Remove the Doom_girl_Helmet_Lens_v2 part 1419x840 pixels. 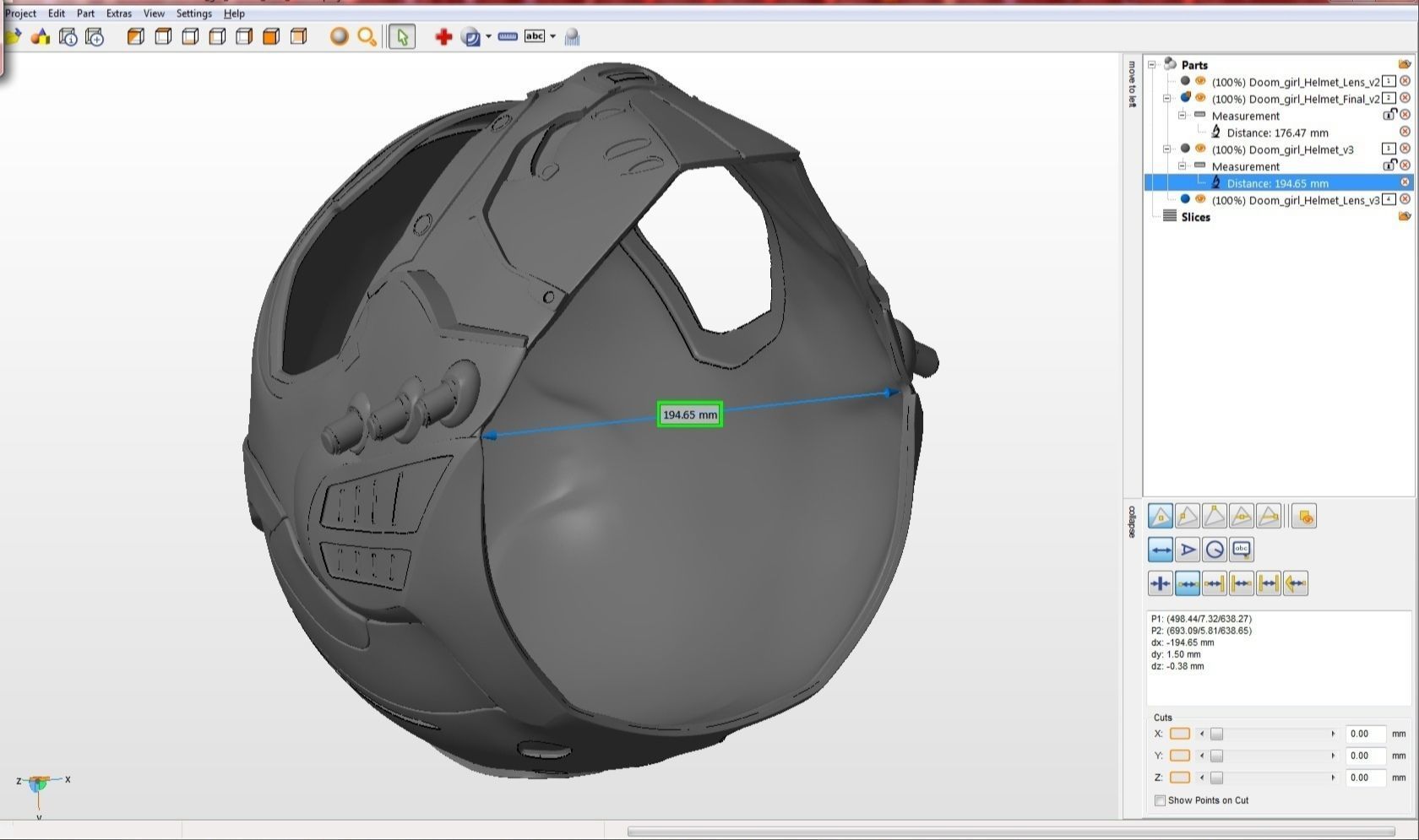1405,81
